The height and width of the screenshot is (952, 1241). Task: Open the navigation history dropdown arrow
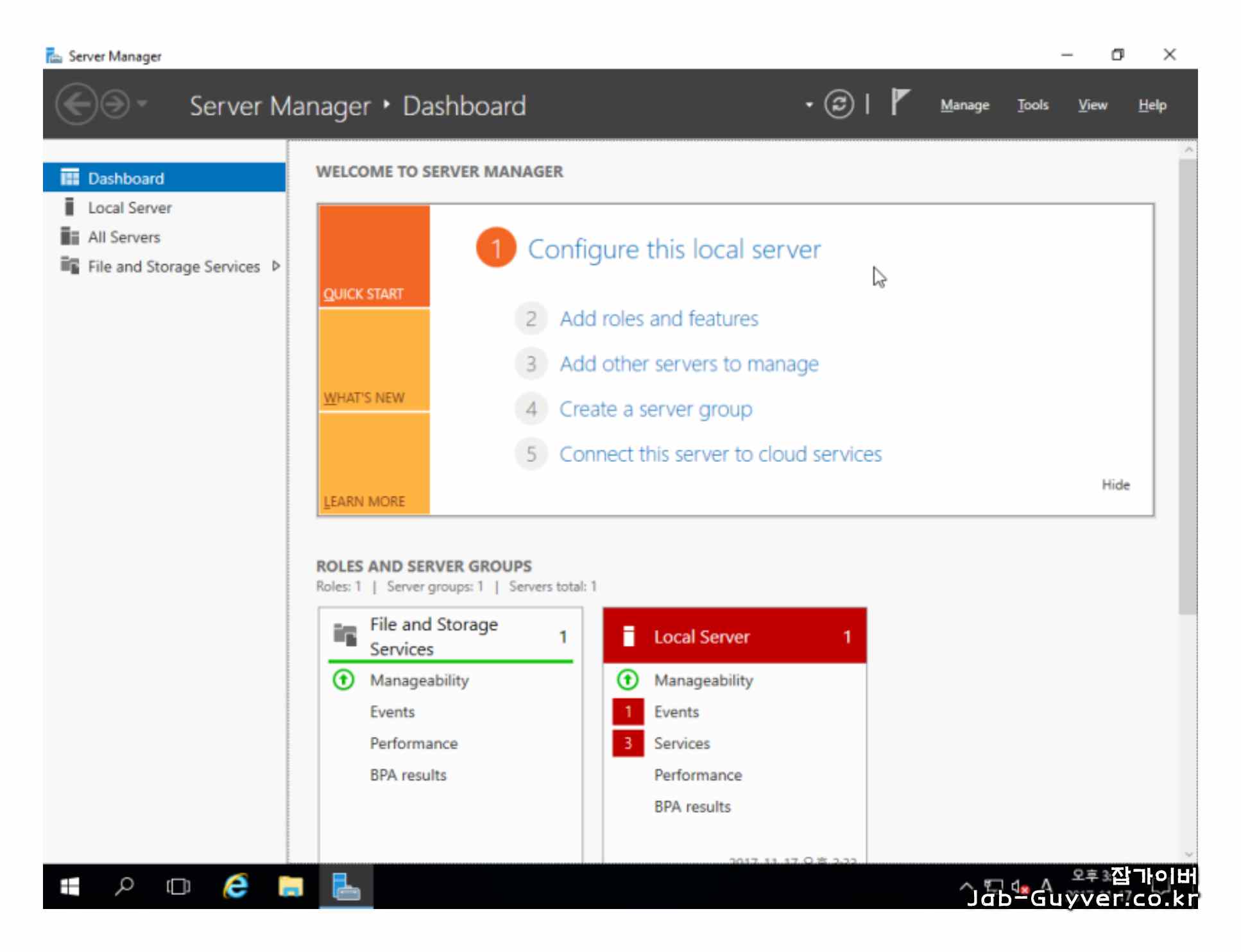[142, 103]
